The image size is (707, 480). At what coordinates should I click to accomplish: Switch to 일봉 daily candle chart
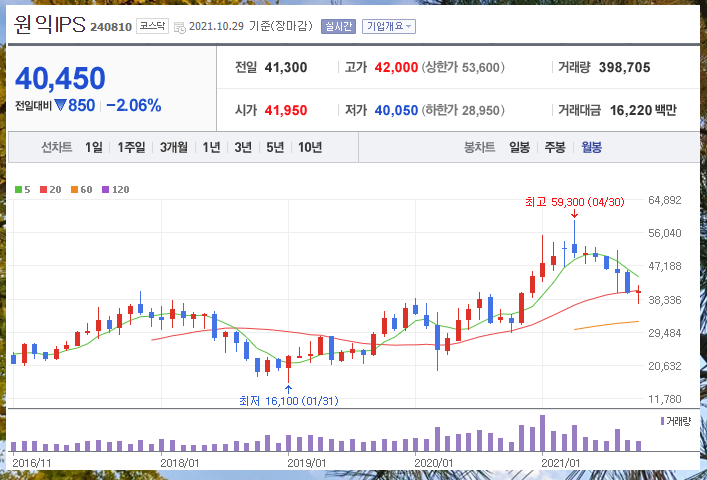point(519,147)
